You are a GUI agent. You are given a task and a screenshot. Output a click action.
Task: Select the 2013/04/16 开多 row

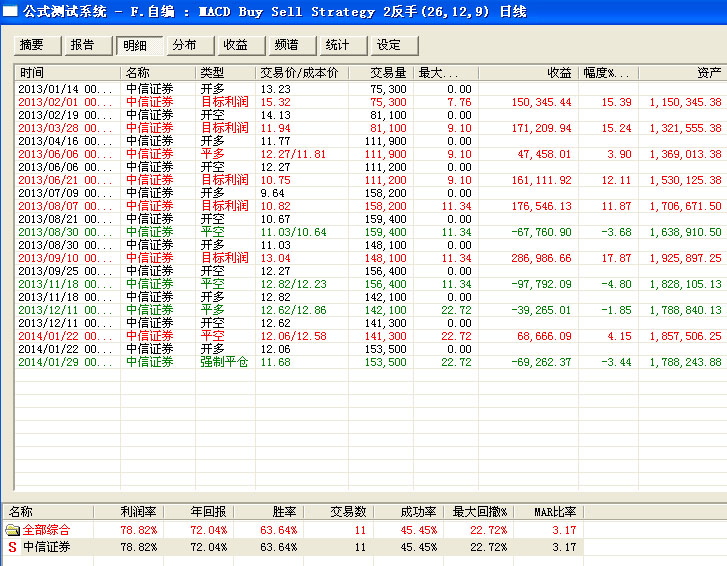pyautogui.click(x=370, y=141)
